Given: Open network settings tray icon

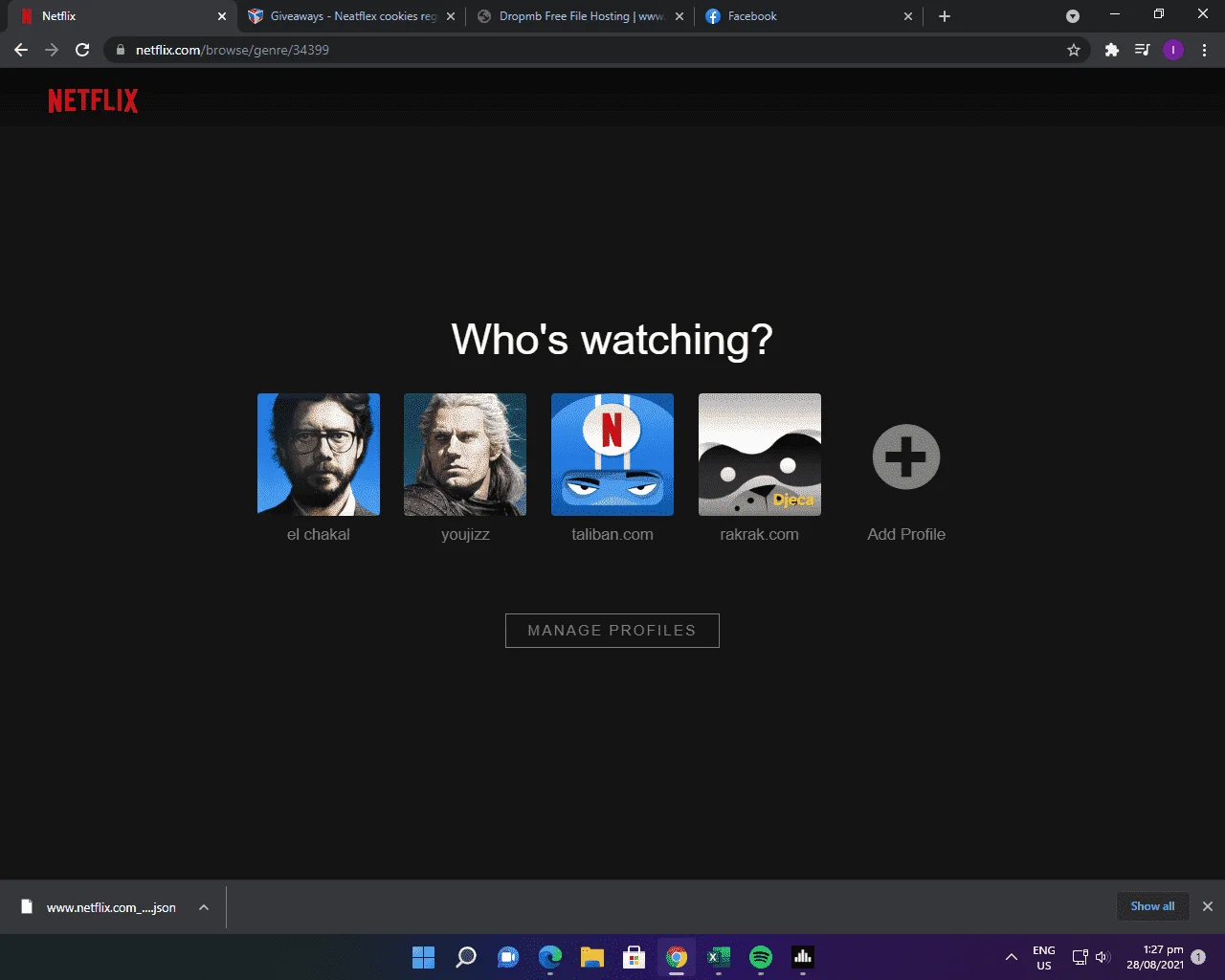Looking at the screenshot, I should click(1080, 957).
